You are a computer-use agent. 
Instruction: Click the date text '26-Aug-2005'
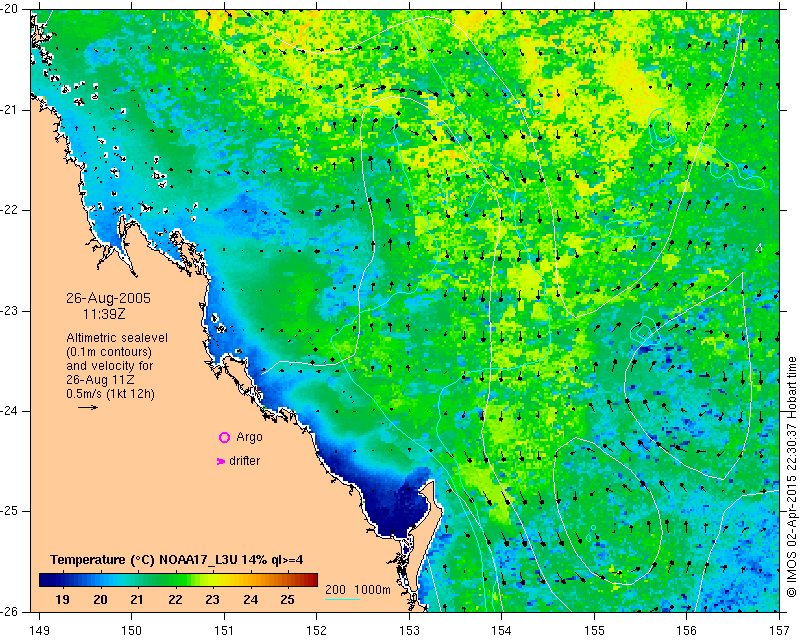108,298
